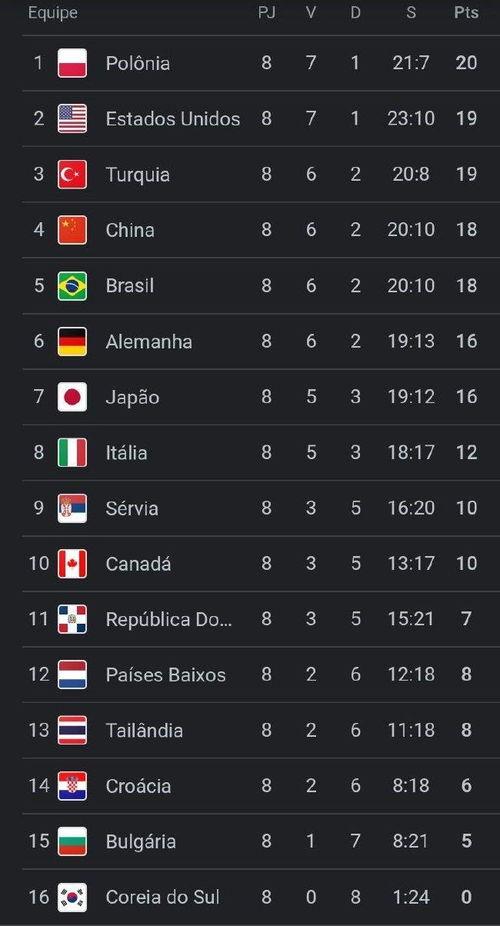Click the Germany flag icon
The image size is (500, 926).
tap(72, 341)
